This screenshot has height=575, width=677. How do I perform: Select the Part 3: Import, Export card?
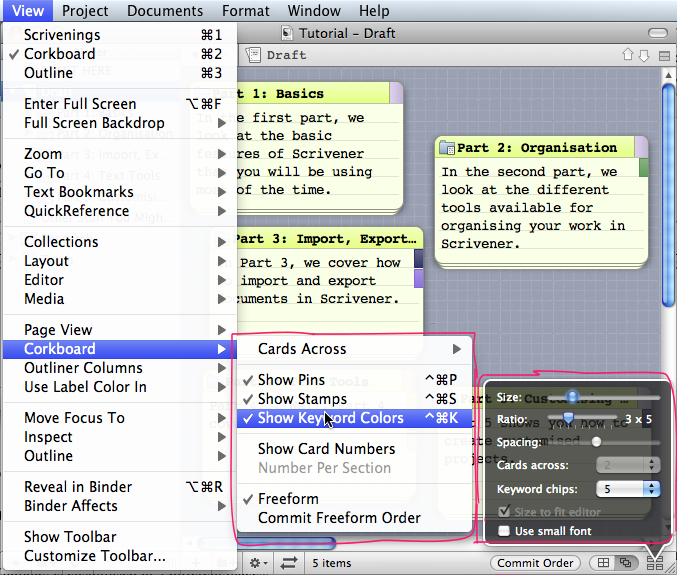(329, 281)
